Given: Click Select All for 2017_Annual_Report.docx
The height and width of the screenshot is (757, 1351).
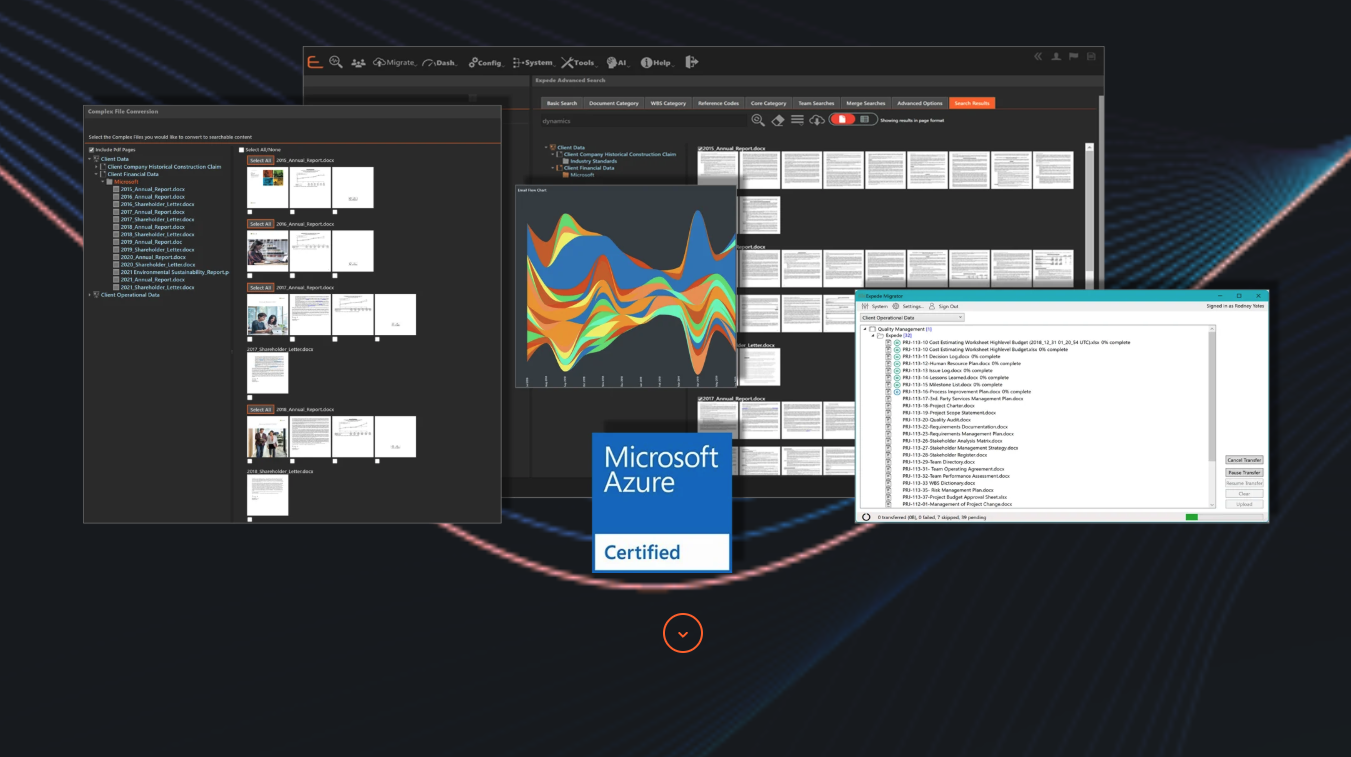Looking at the screenshot, I should 260,287.
